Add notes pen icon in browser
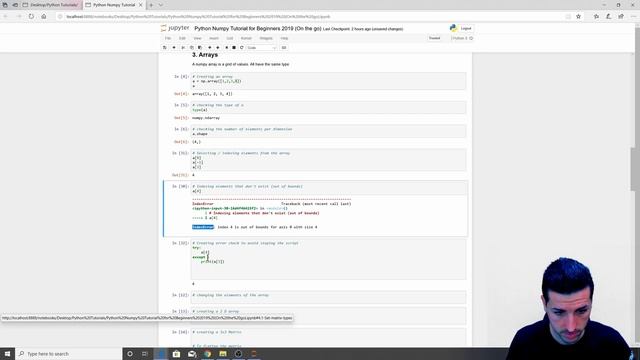Viewport: 640px width, 360px height. click(x=609, y=17)
